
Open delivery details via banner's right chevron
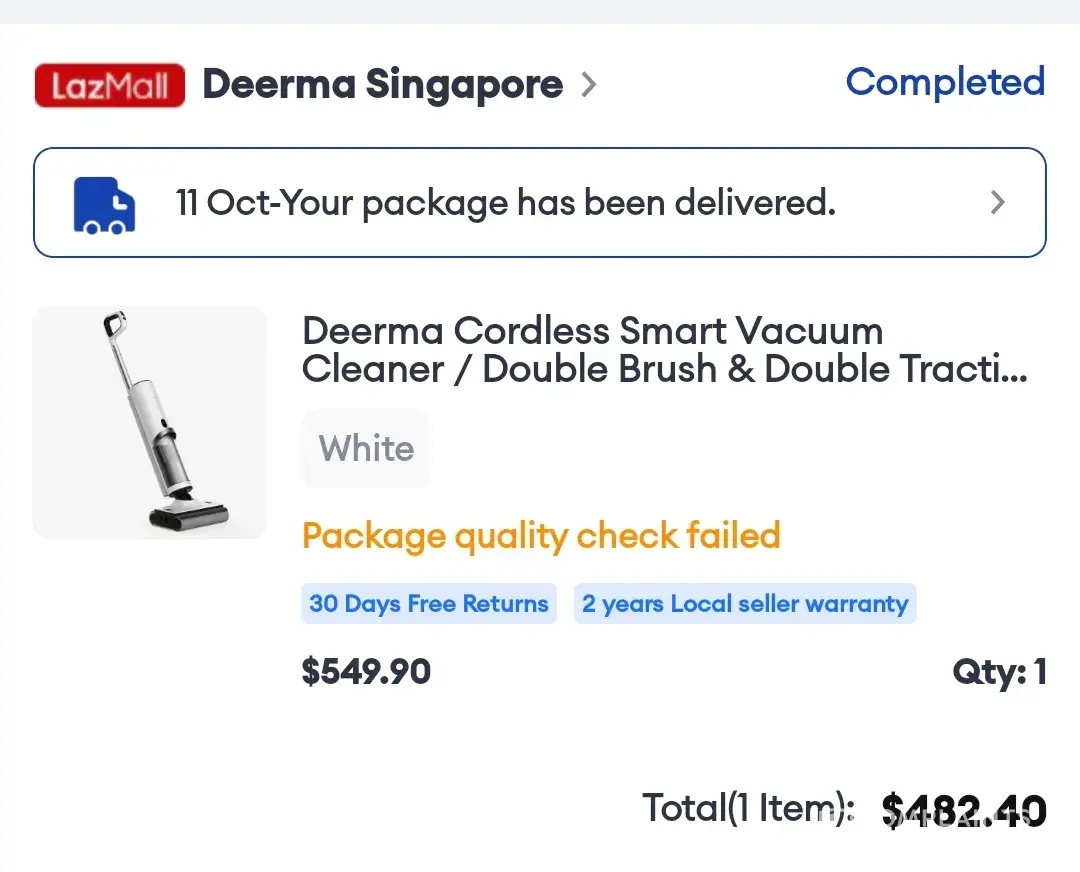pos(997,203)
